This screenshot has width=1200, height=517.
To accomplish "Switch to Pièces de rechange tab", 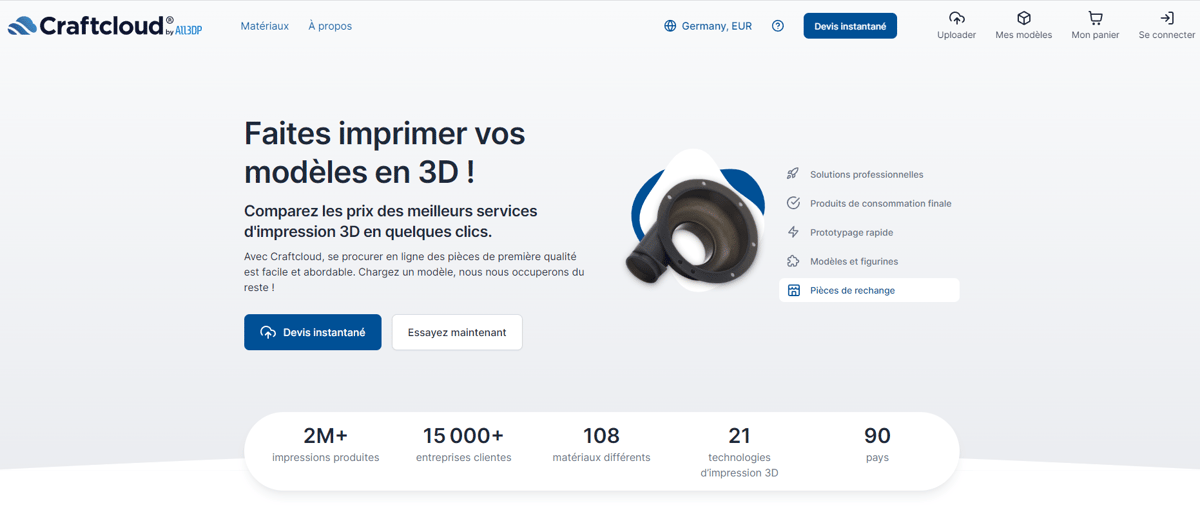I will (868, 290).
